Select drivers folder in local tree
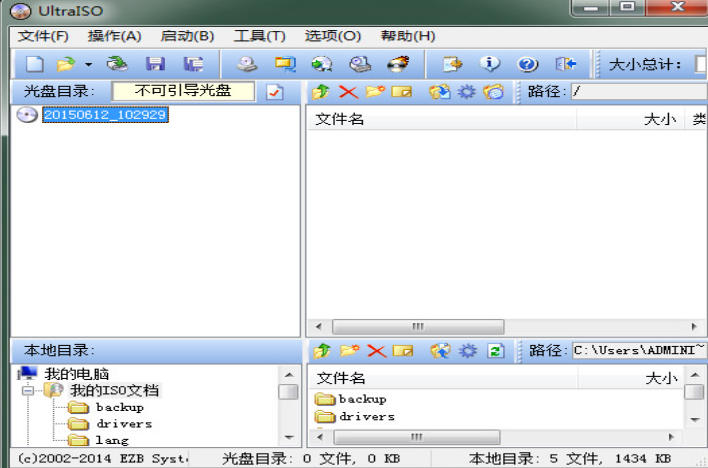Image resolution: width=708 pixels, height=468 pixels. 124,424
